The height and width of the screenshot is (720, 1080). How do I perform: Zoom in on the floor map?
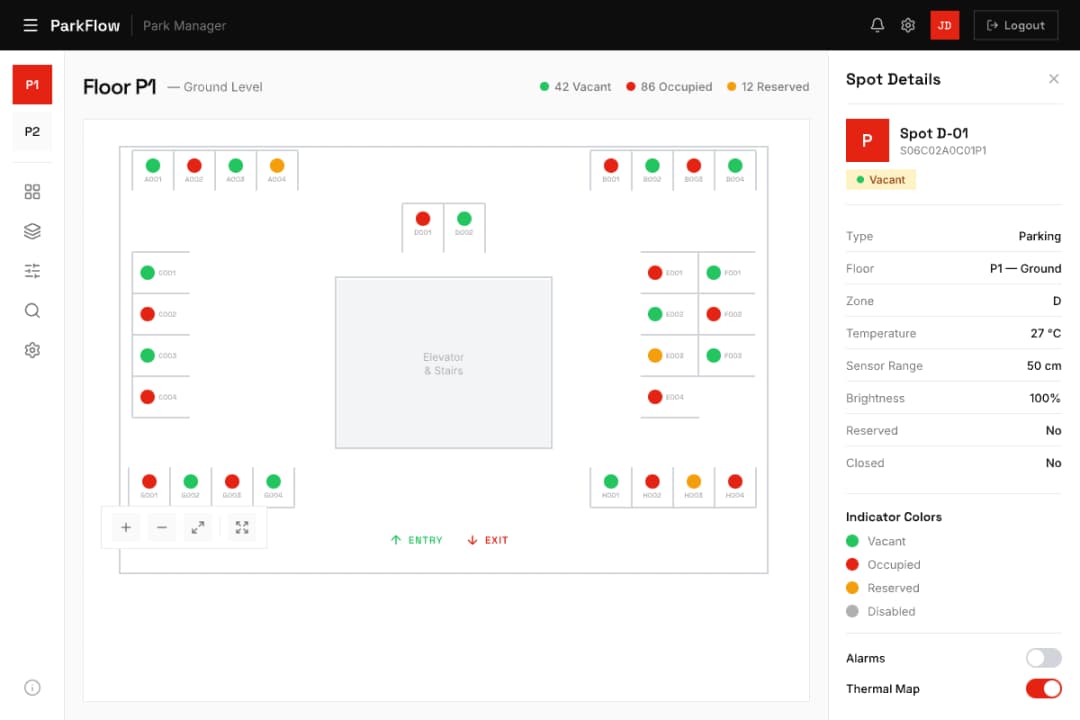click(x=124, y=527)
